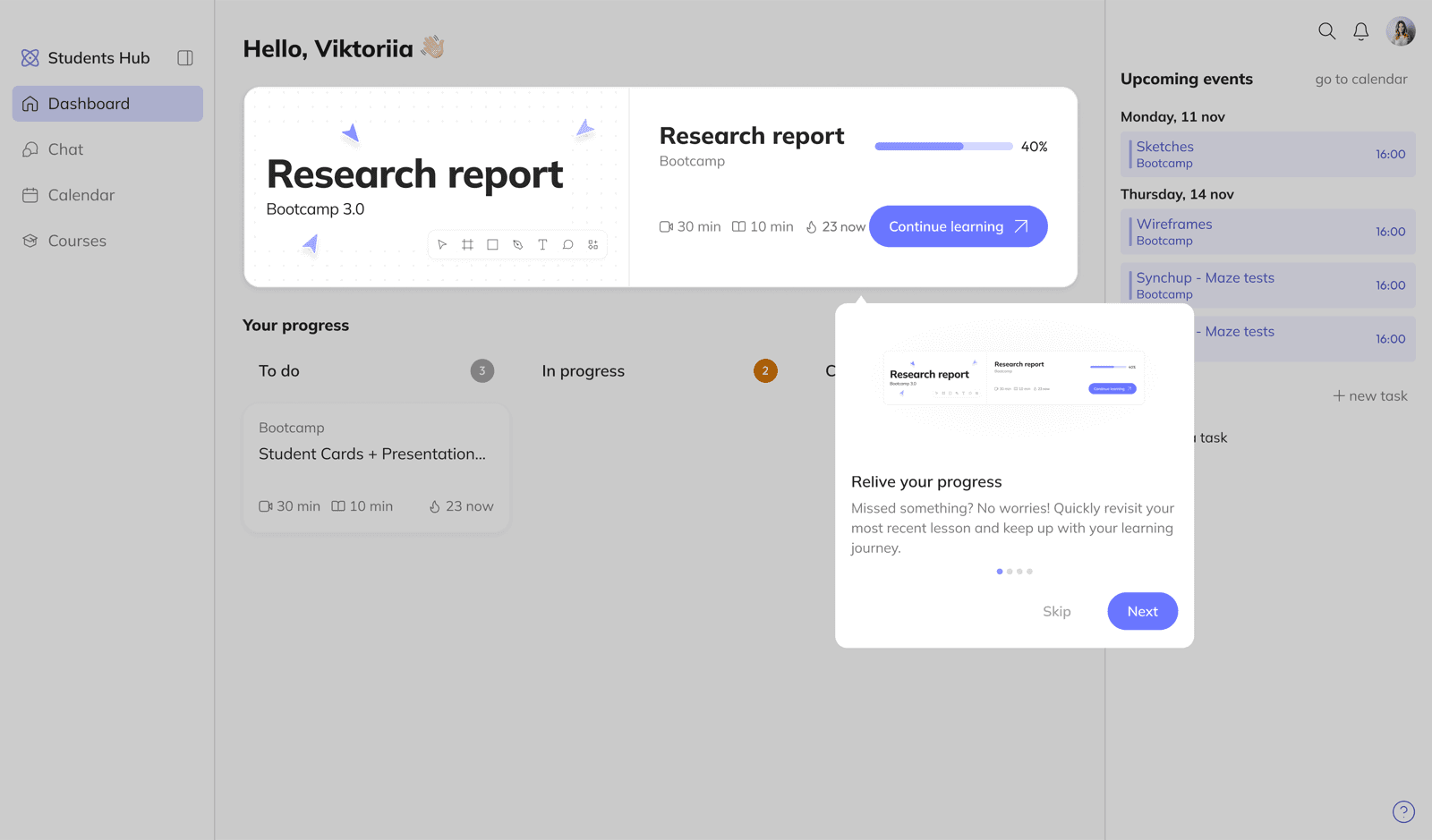The height and width of the screenshot is (840, 1432).
Task: Click the book icon on Student Cards card
Action: 338,506
